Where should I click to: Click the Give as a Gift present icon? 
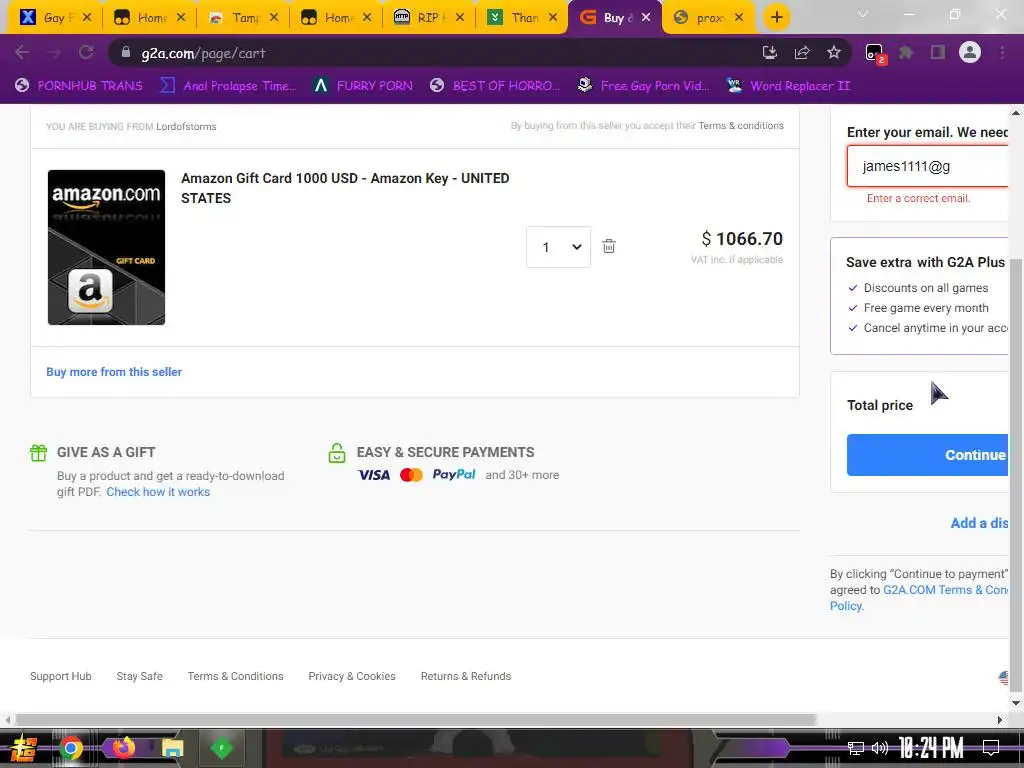(39, 453)
